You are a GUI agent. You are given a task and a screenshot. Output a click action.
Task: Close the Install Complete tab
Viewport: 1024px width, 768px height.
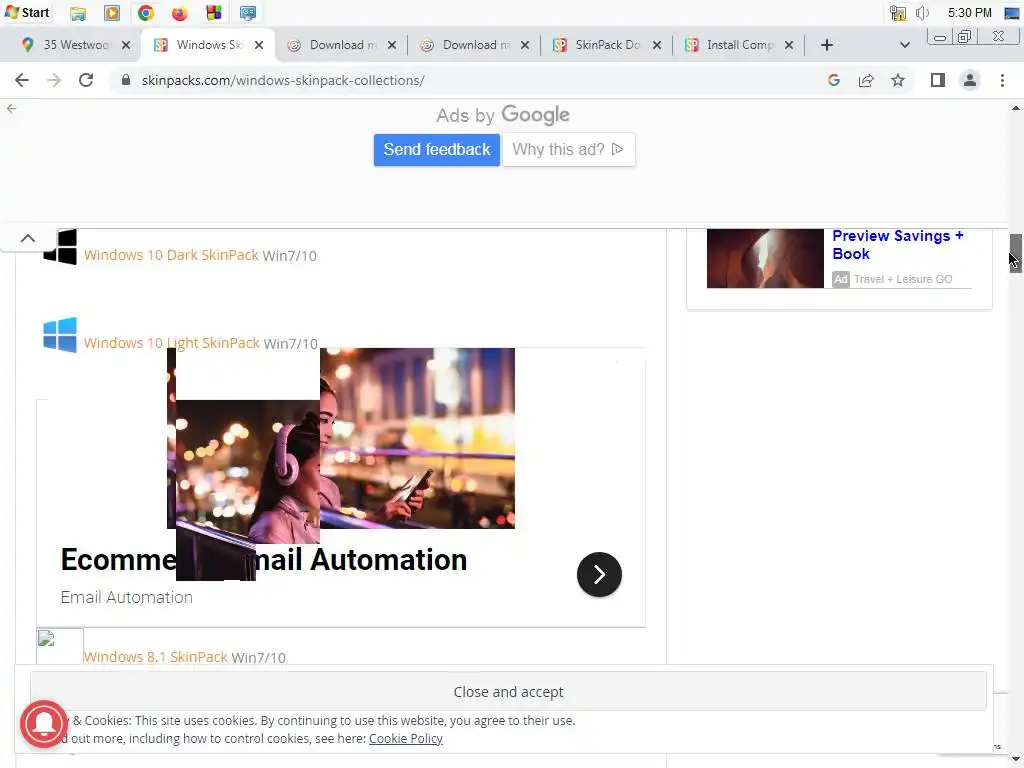click(x=789, y=45)
